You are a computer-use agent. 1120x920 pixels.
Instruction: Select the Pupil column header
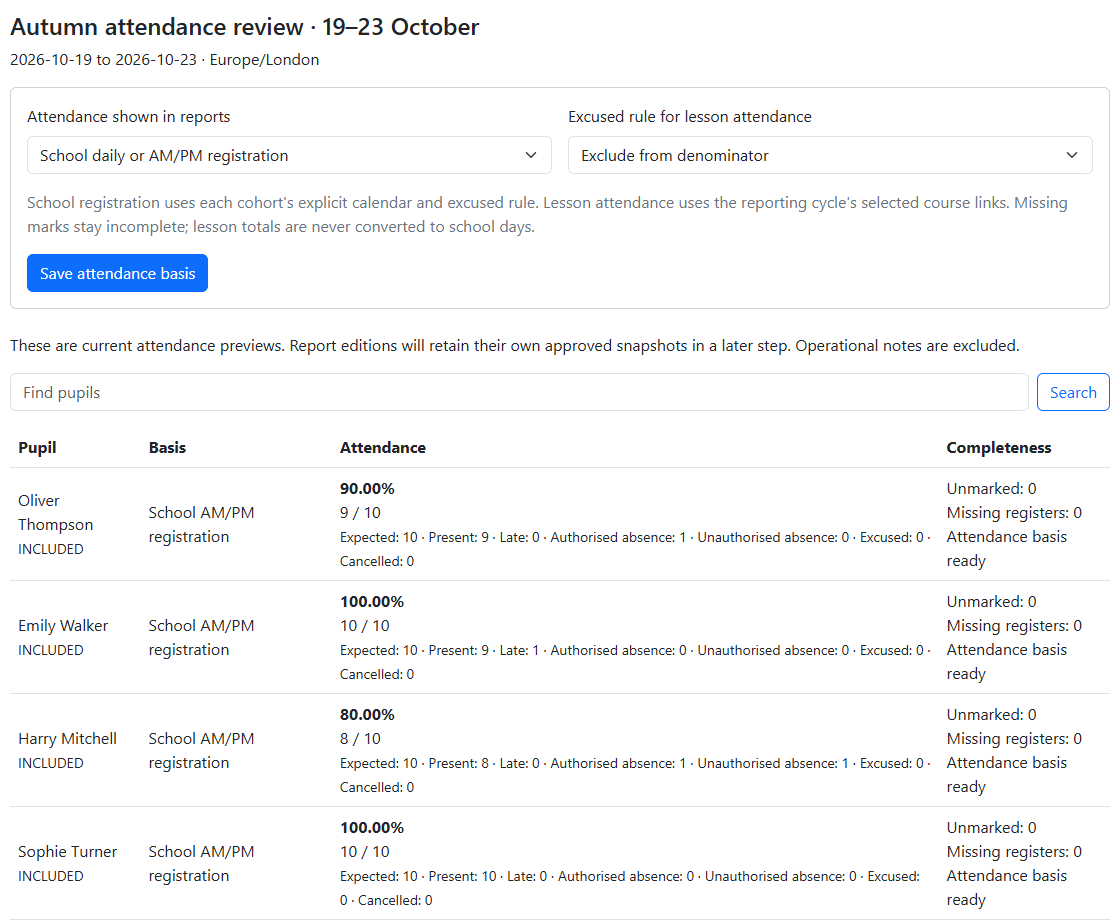pyautogui.click(x=37, y=447)
